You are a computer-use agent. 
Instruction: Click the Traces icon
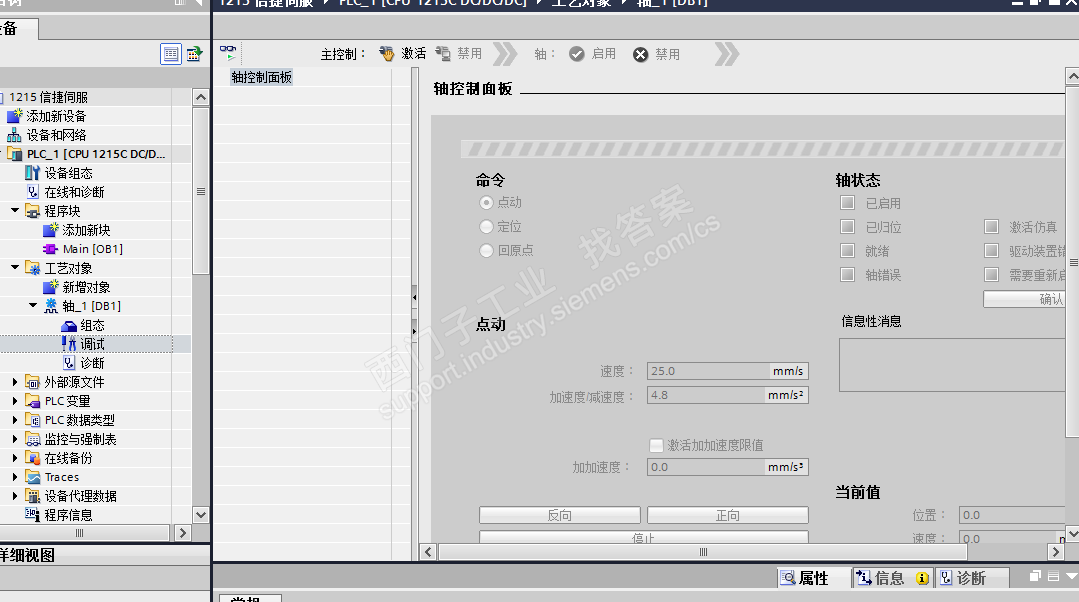click(32, 477)
